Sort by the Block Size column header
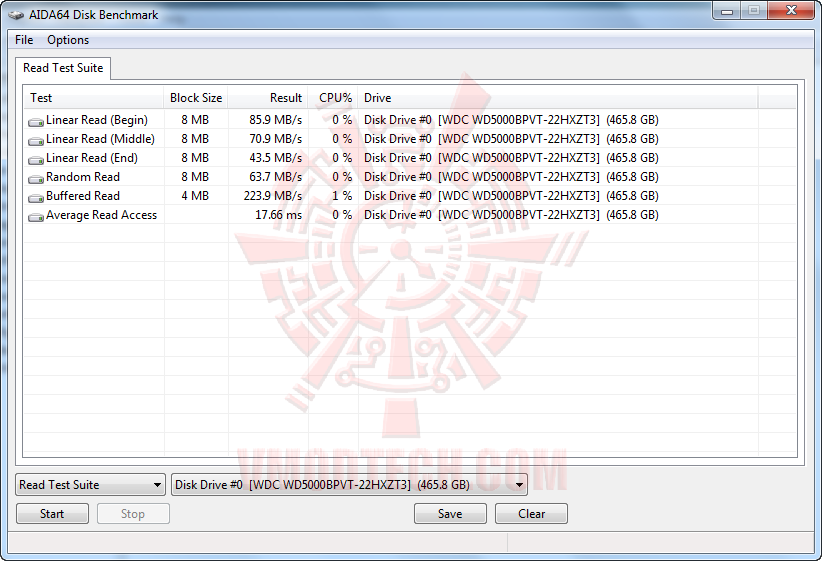The width and height of the screenshot is (822, 561). [x=196, y=98]
